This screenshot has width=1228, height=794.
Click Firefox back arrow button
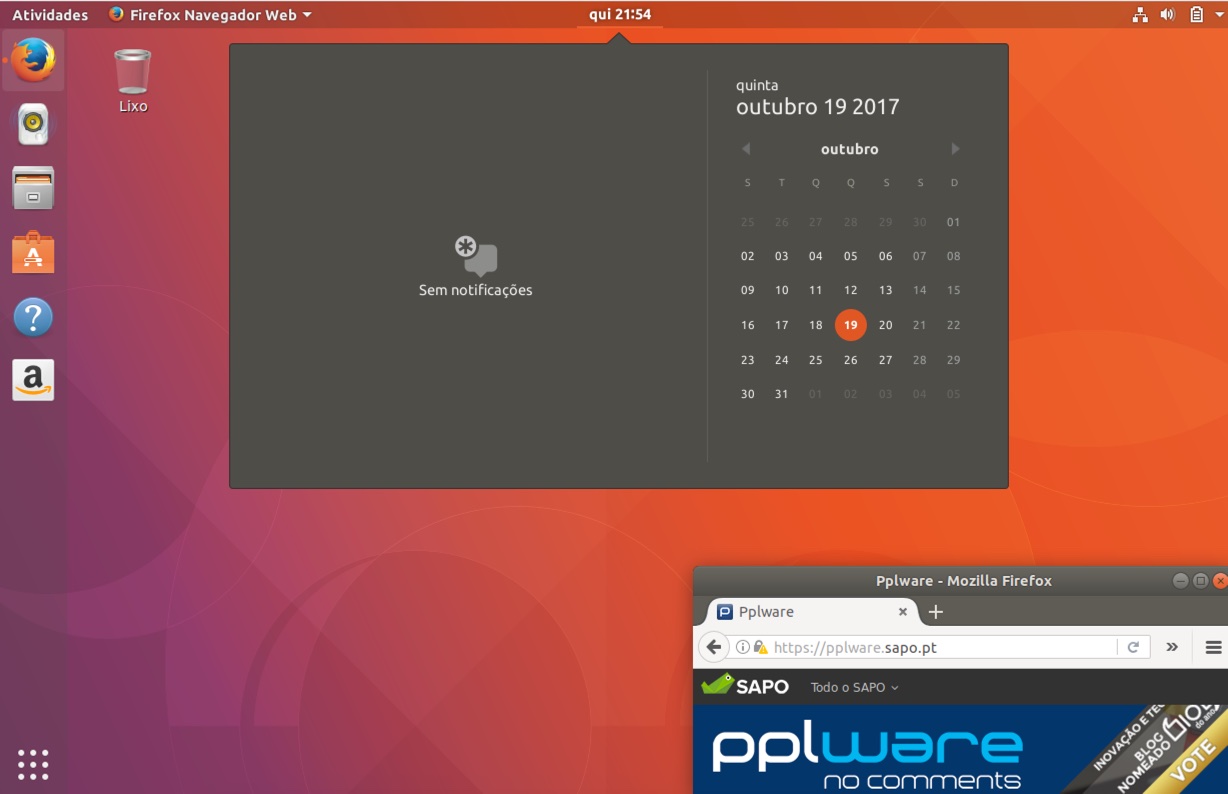pos(713,647)
